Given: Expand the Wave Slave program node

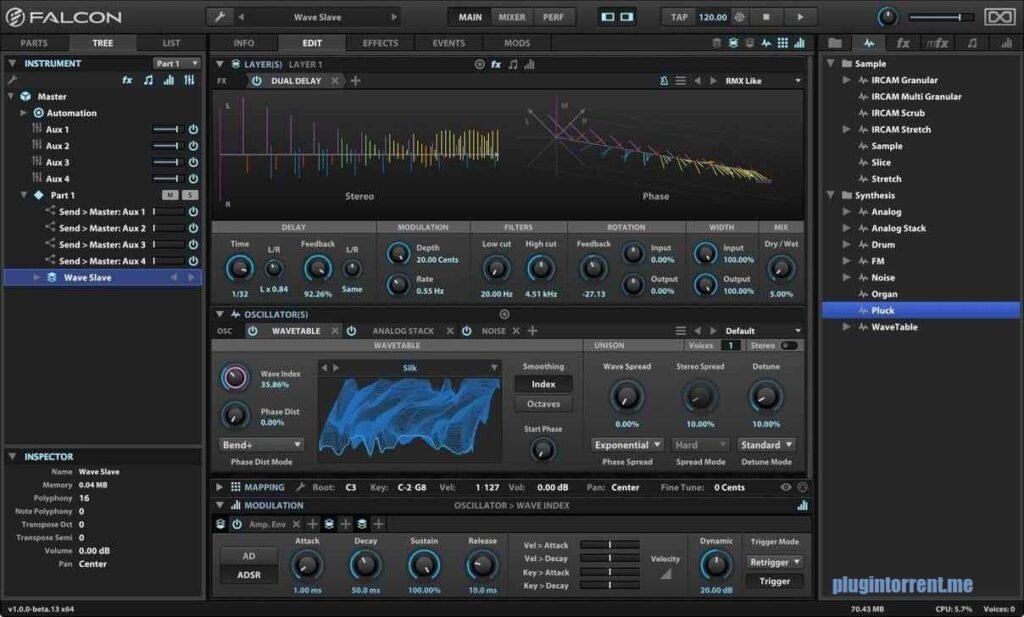Looking at the screenshot, I should coord(37,277).
